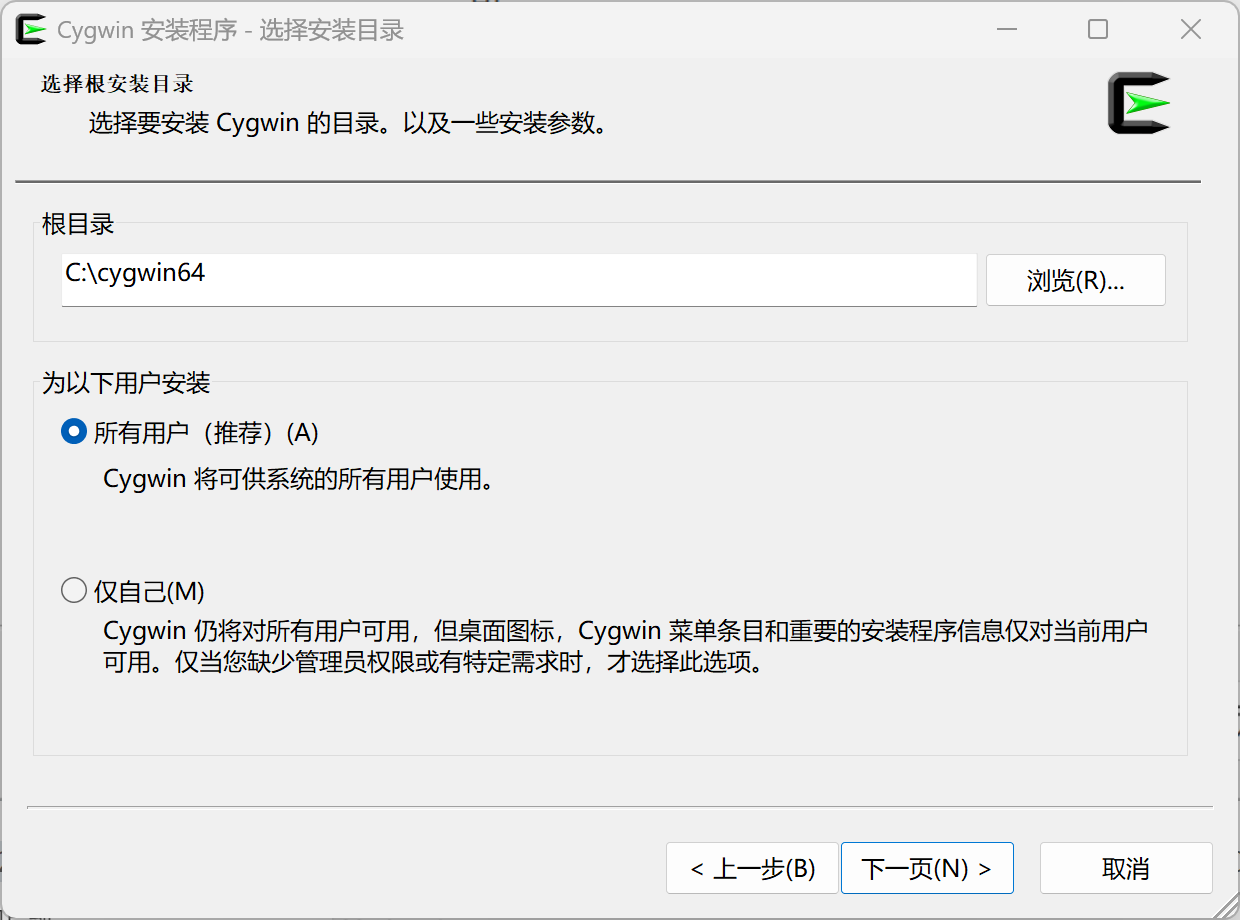The image size is (1240, 920).
Task: Select the 所有用户（推荐）(A) radio button
Action: click(74, 432)
